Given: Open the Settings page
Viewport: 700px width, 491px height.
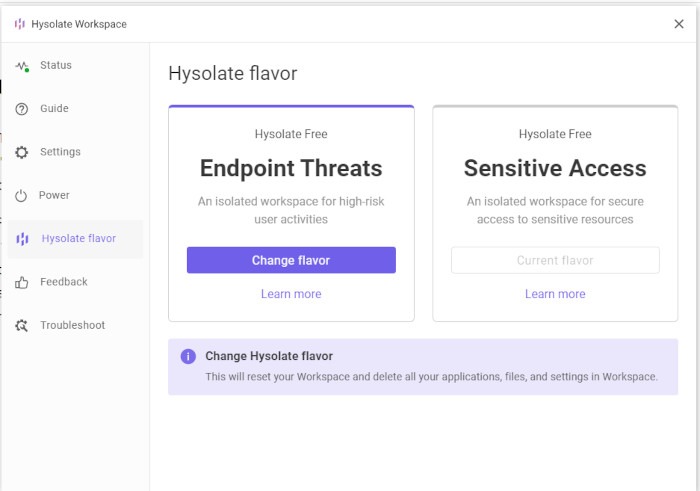Looking at the screenshot, I should (60, 152).
